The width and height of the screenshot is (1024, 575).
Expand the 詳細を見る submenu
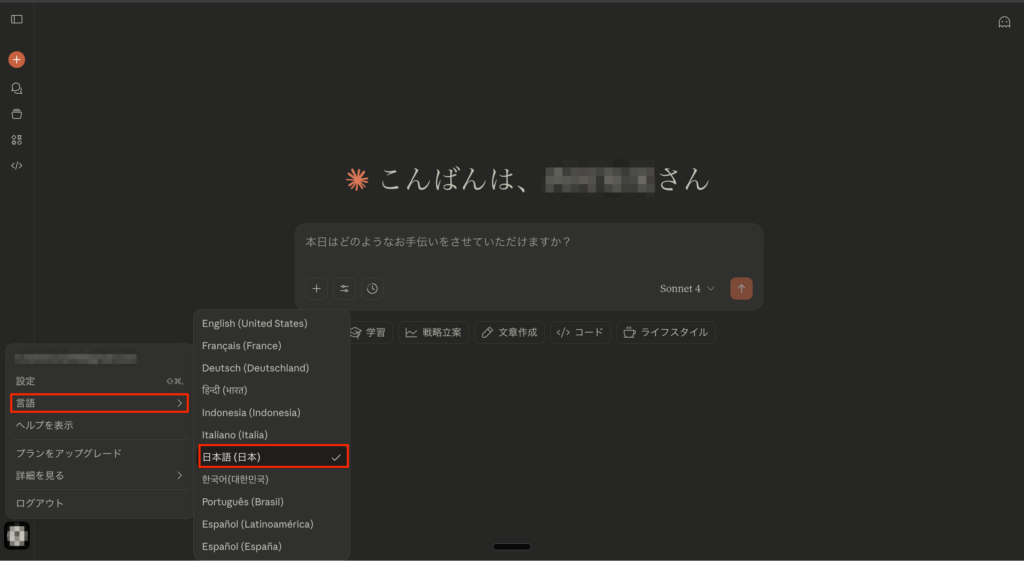(x=99, y=476)
